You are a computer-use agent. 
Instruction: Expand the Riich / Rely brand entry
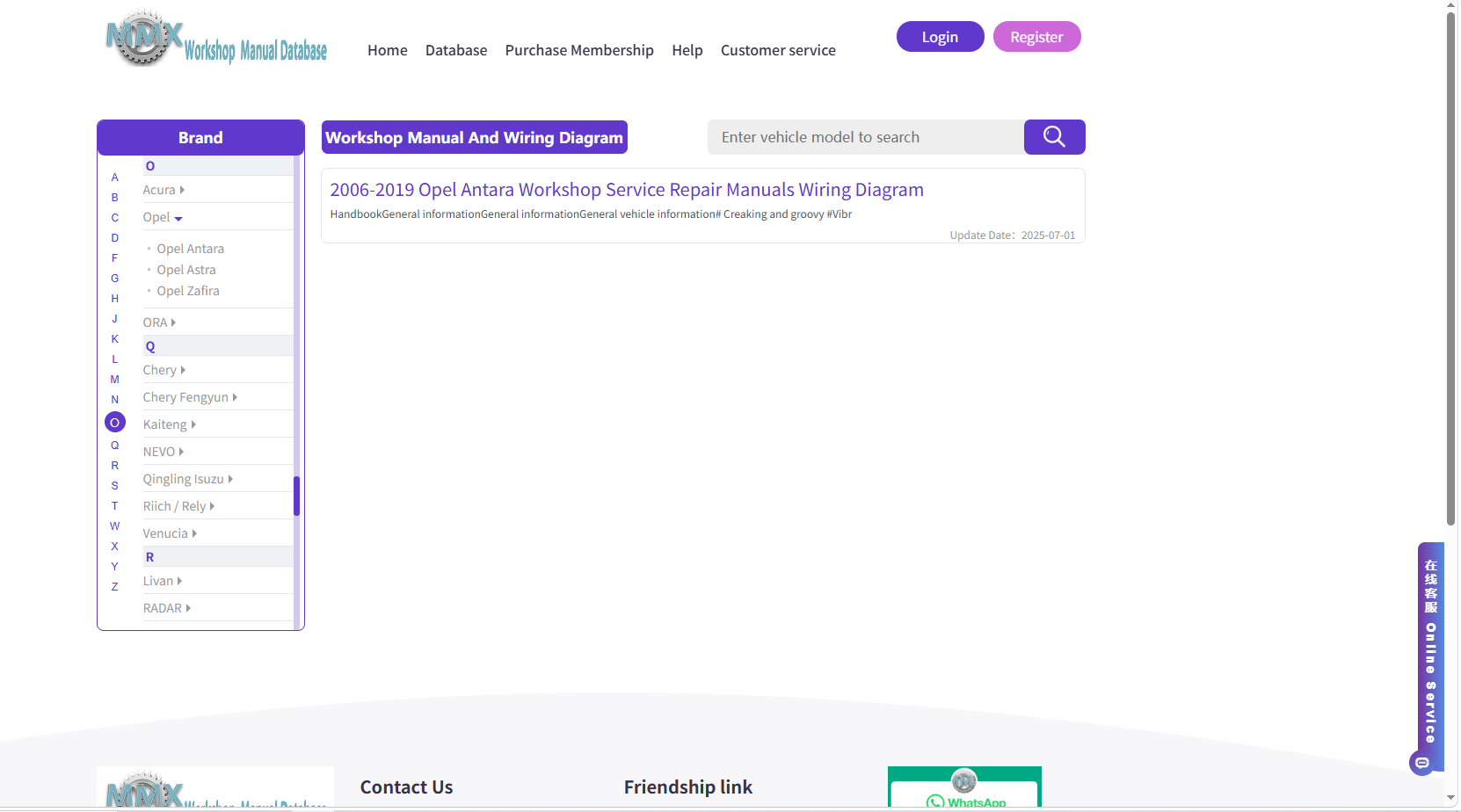(178, 506)
